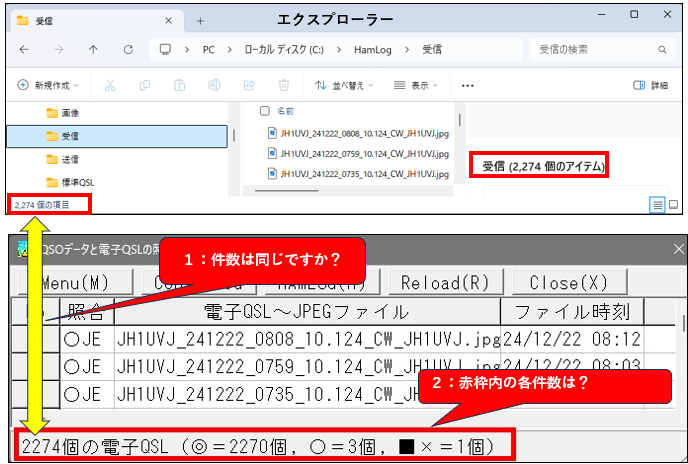This screenshot has height=464, width=688.
Task: Open the 表示 view dropdown
Action: [x=419, y=86]
